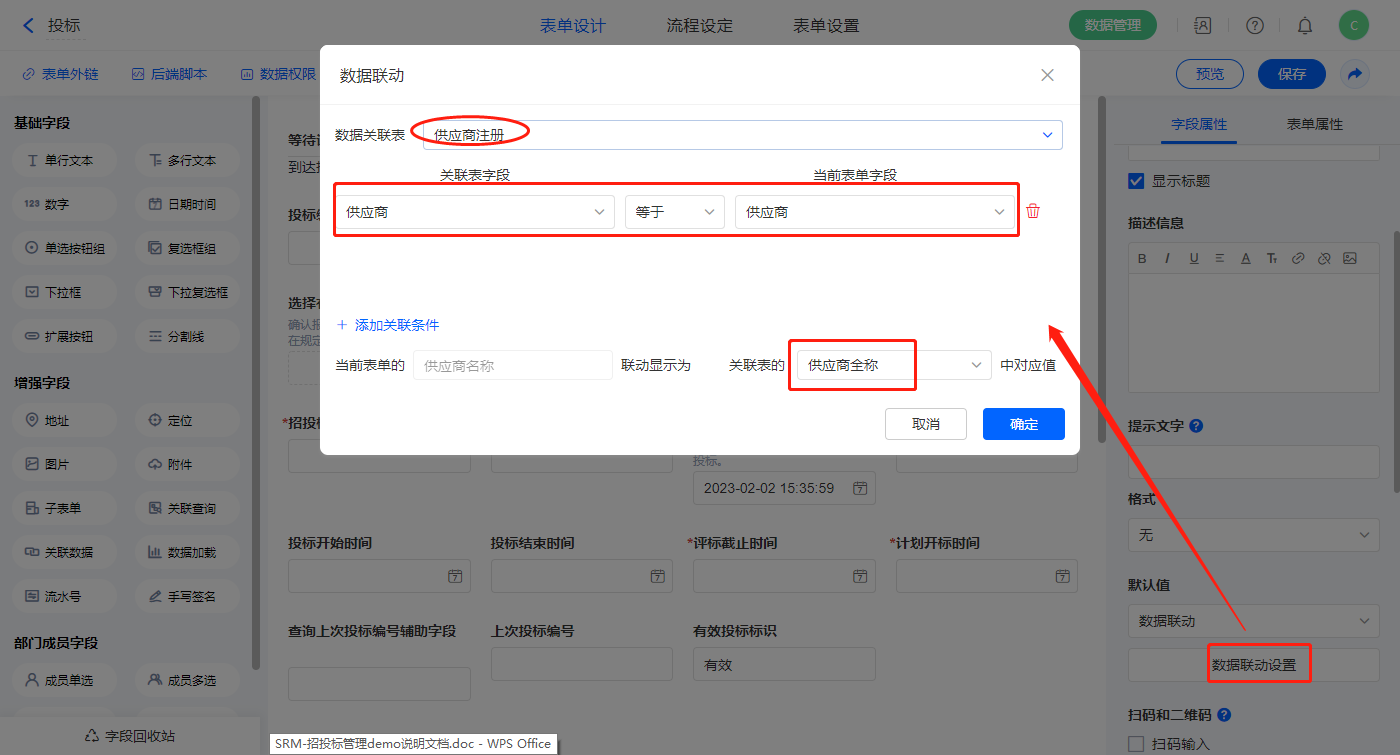This screenshot has height=755, width=1400.
Task: Click the back arrow next to 投标
Action: 28,26
